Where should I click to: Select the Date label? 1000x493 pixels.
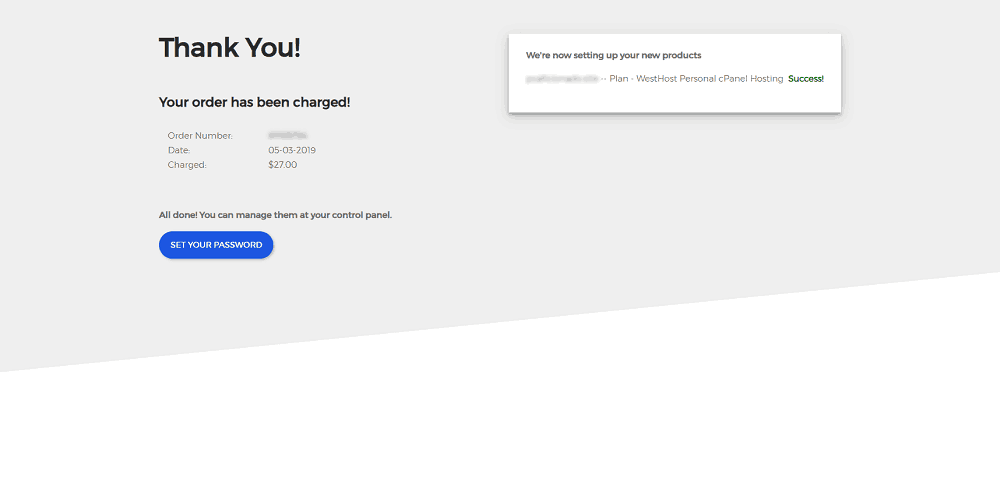click(x=179, y=151)
